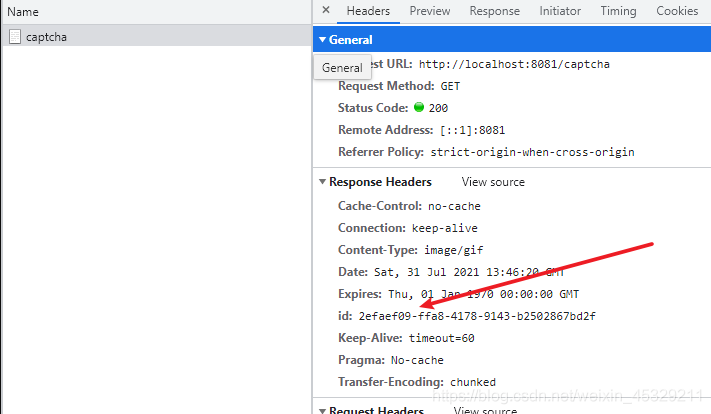Click the request URL http://localhost:8081/captcha

point(514,64)
